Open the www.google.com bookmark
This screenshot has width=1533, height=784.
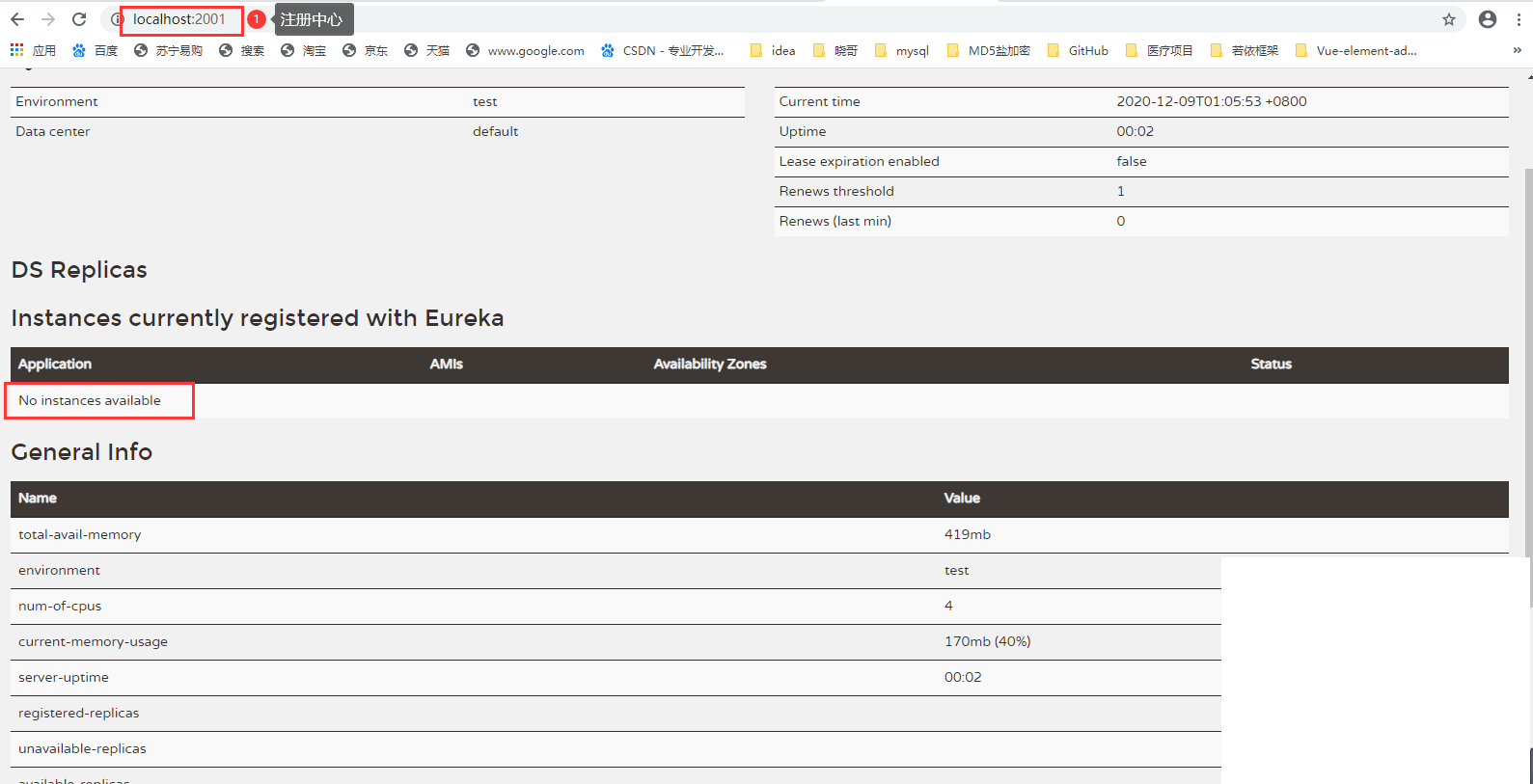click(525, 50)
